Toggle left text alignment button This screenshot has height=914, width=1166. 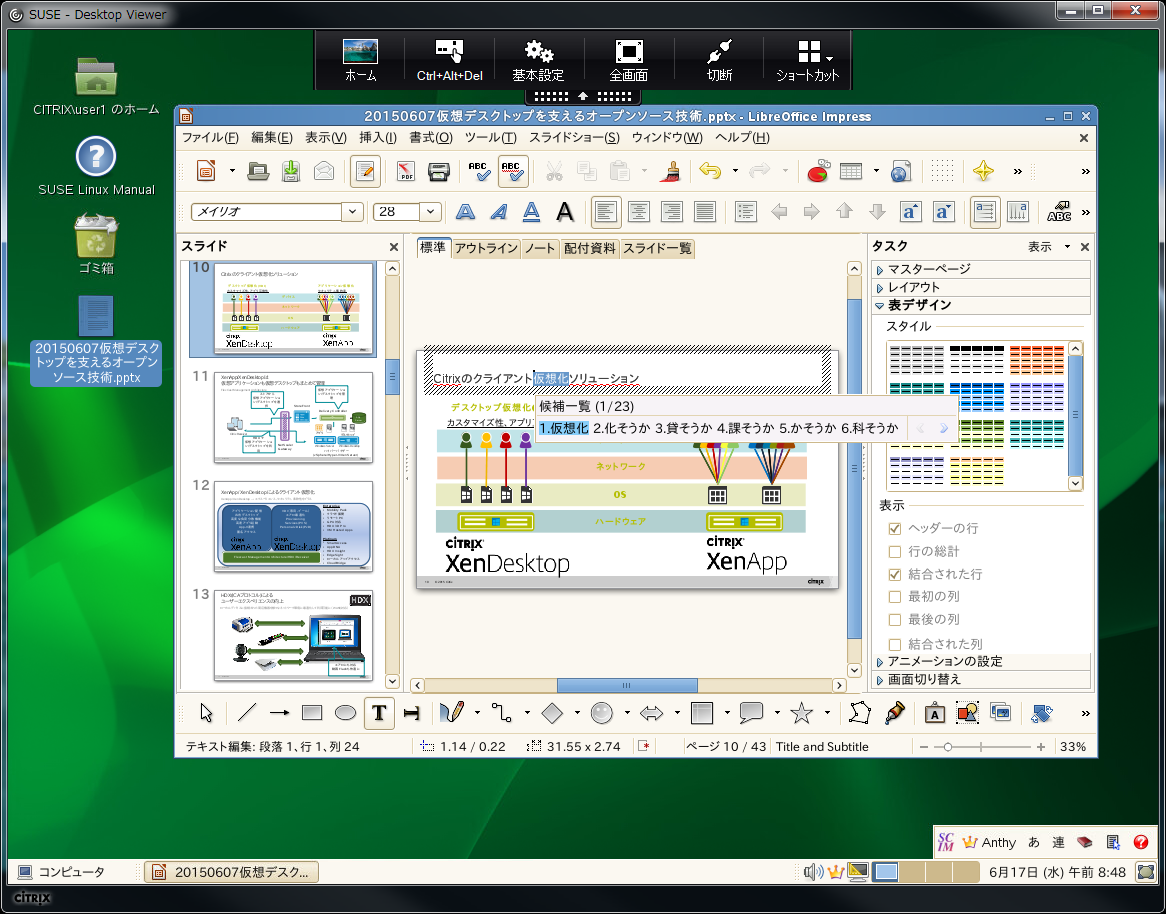click(x=606, y=212)
